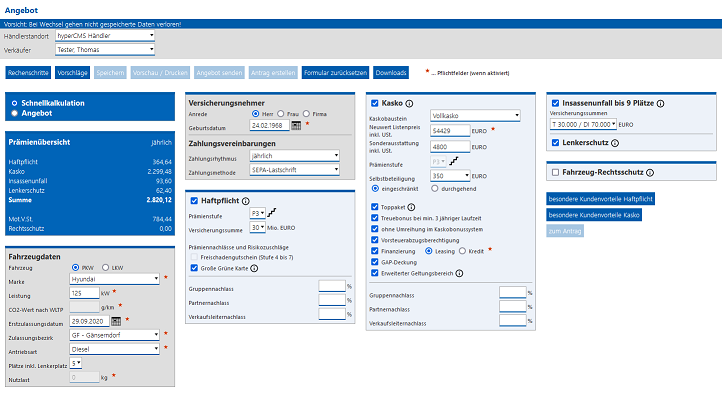Screen dimensions: 722x394
Task: Toggle the GAP-Deckung checkbox
Action: click(x=375, y=262)
